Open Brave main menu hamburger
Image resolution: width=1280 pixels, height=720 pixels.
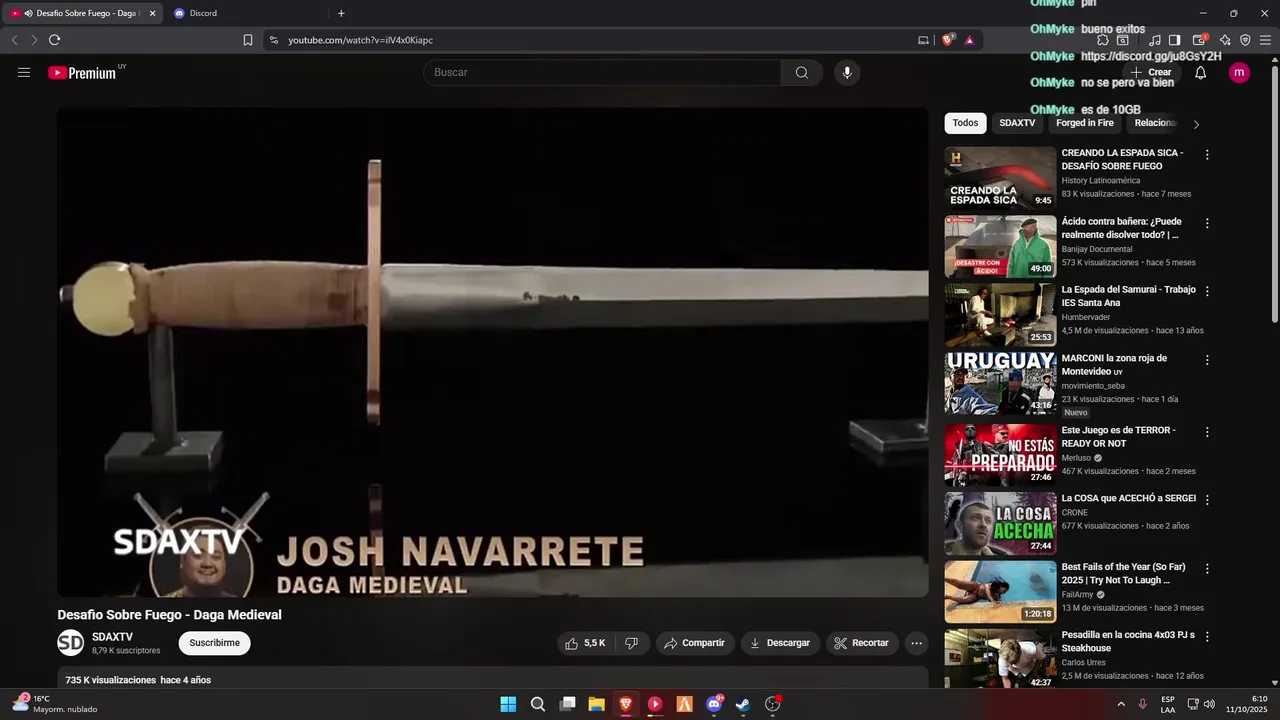point(1266,40)
